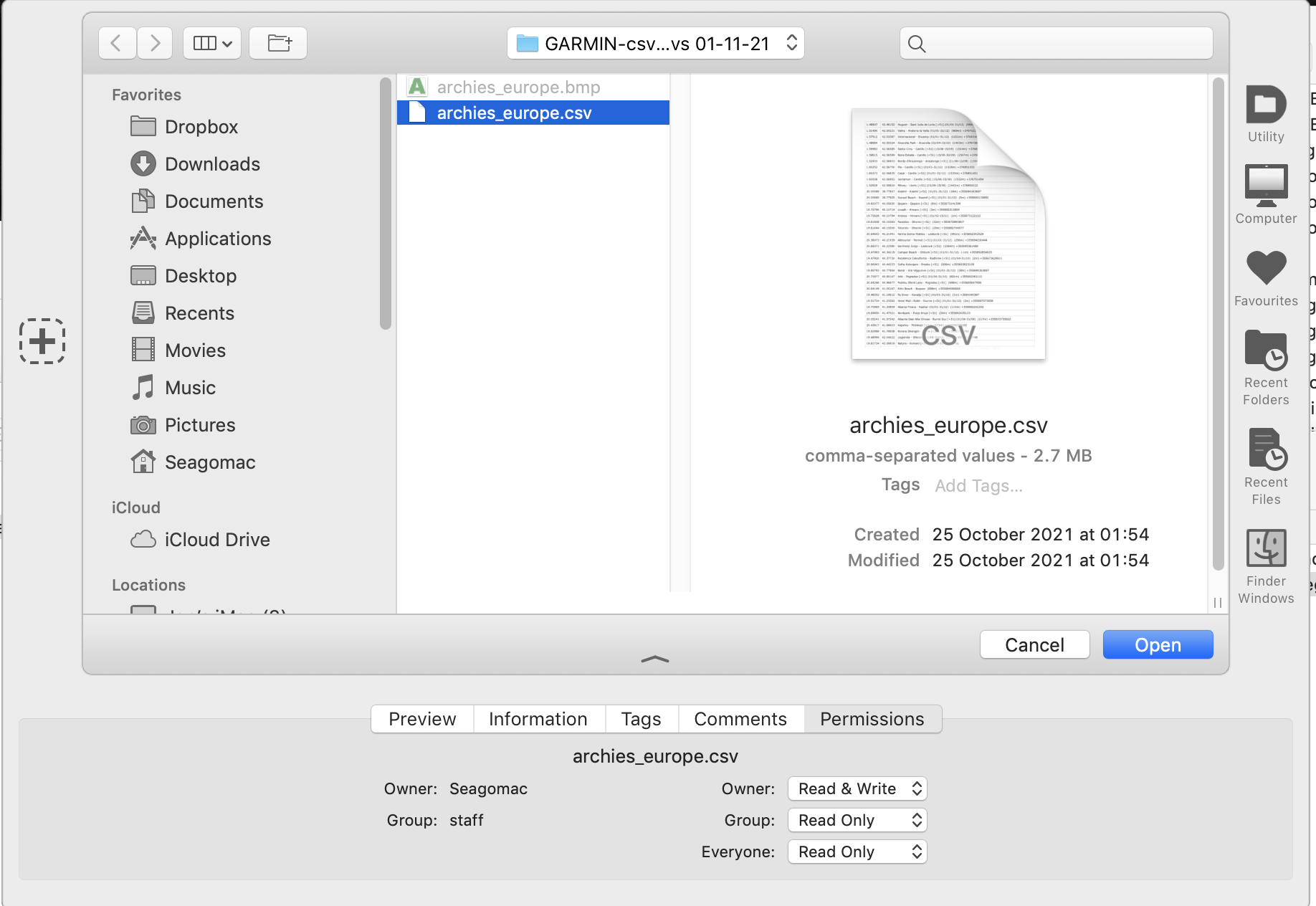Open the GARMIN-csv folder path popup

click(656, 44)
